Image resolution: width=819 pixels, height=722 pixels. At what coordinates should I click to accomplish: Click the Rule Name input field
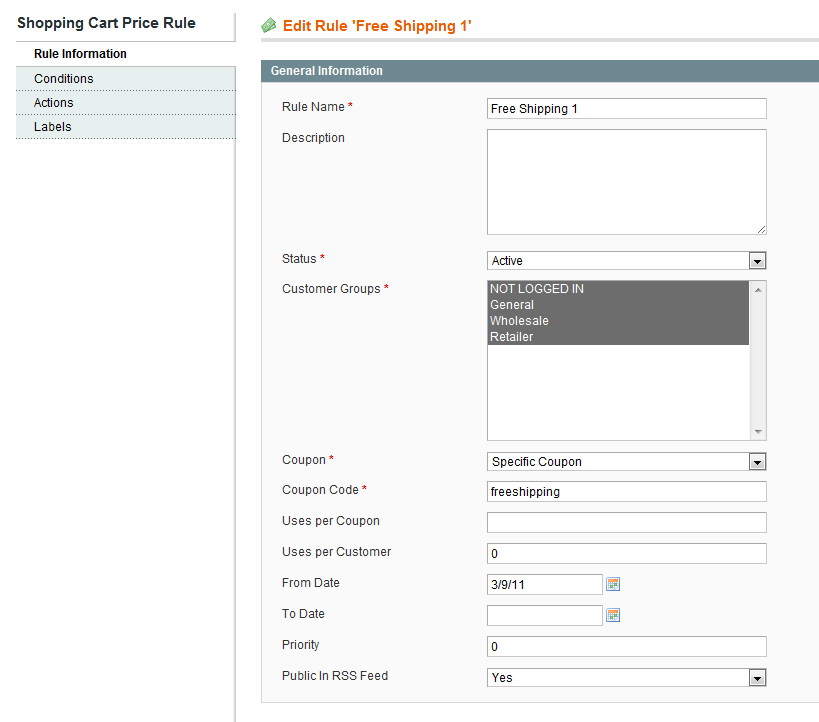626,109
